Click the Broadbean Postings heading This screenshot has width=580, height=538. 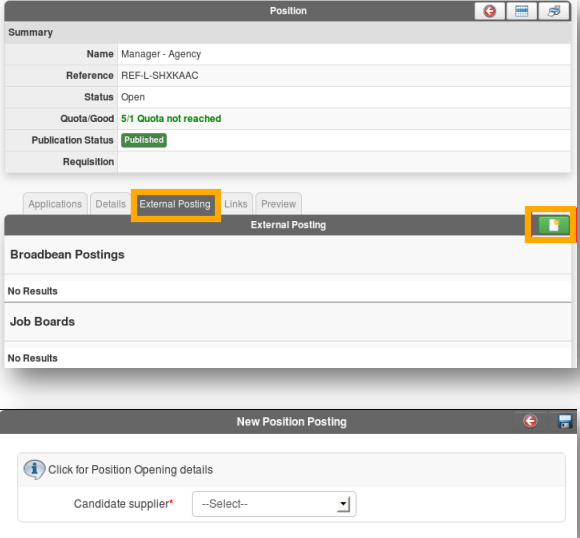pyautogui.click(x=67, y=255)
